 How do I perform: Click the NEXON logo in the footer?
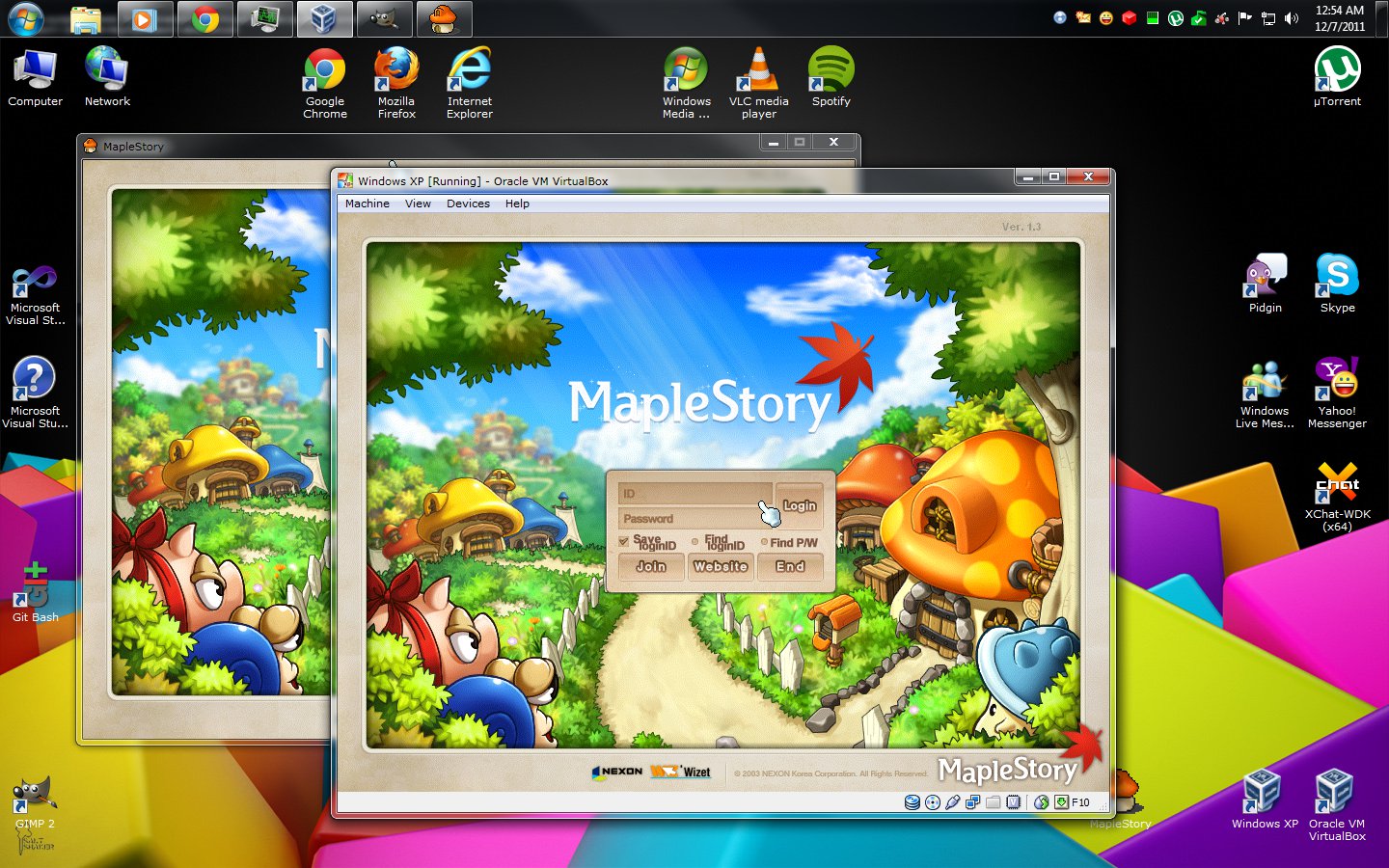pyautogui.click(x=617, y=772)
